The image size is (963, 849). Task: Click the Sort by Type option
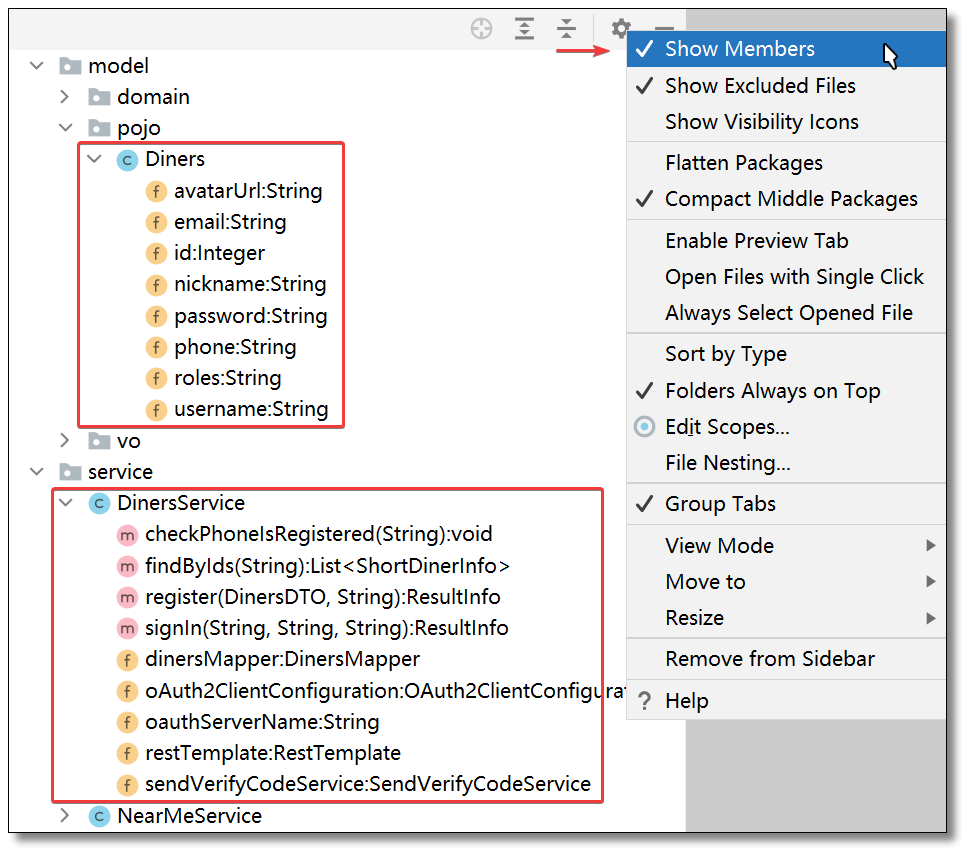[725, 354]
